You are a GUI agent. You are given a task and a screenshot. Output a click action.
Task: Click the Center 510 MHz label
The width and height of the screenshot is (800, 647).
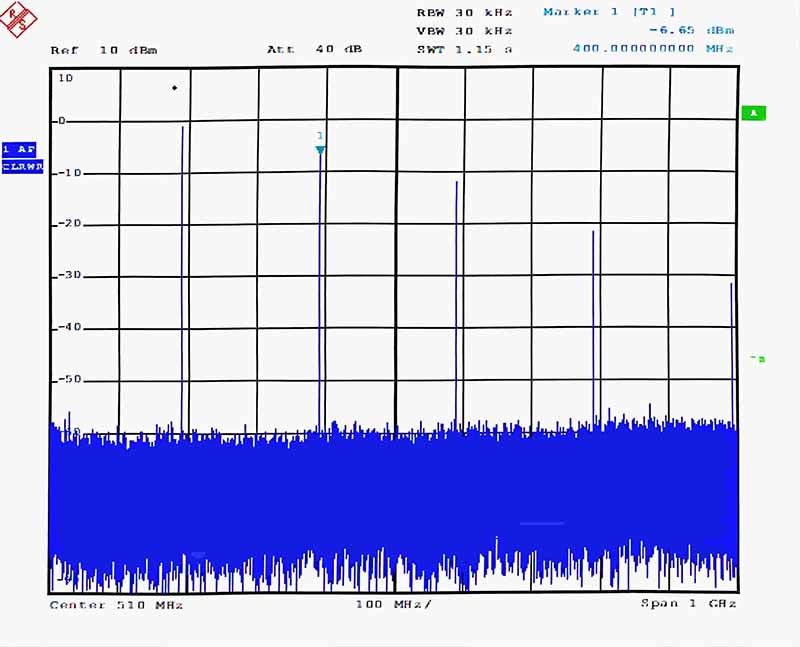(116, 605)
